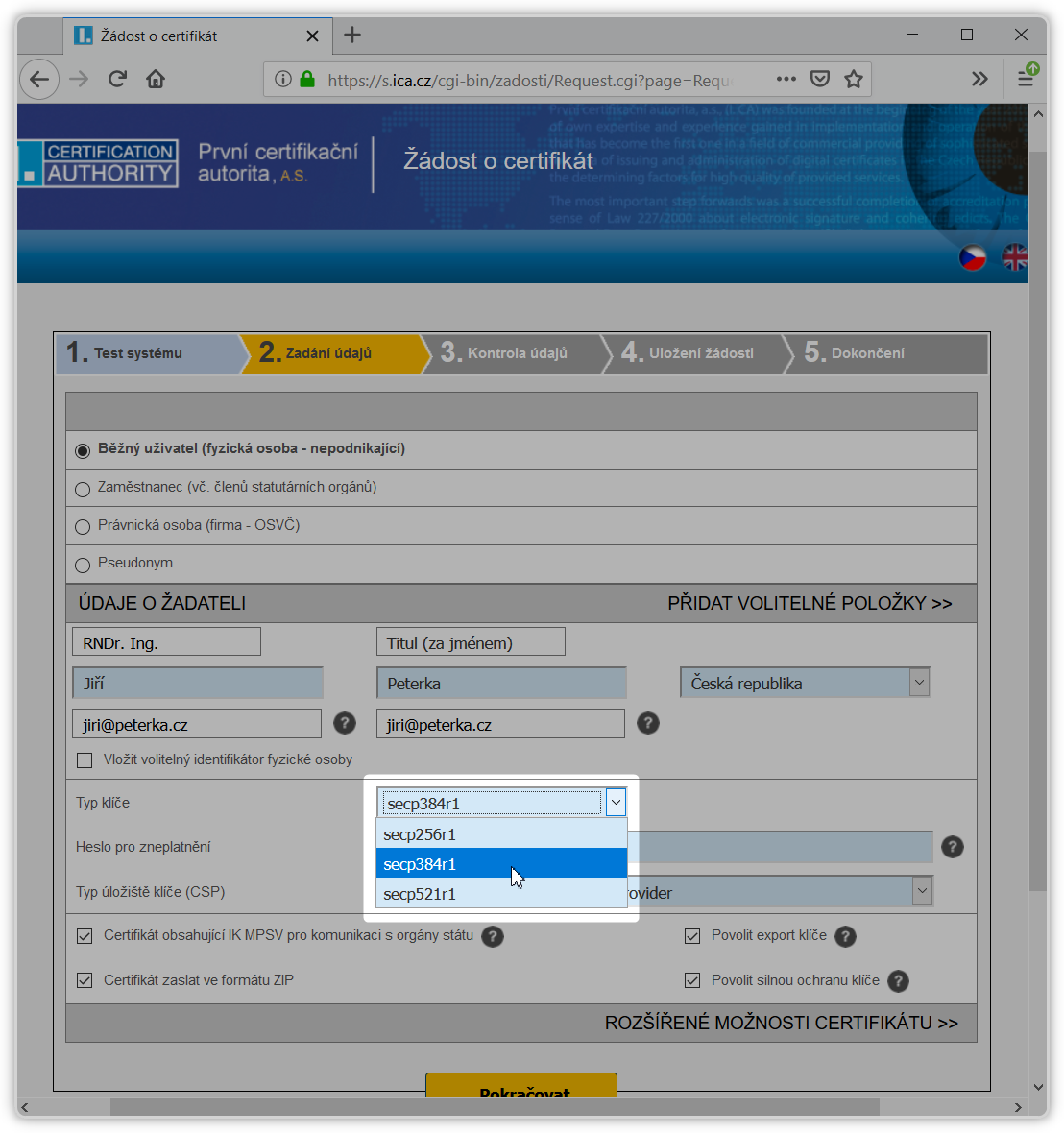Open a new browser tab
This screenshot has width=1064, height=1133.
point(352,35)
